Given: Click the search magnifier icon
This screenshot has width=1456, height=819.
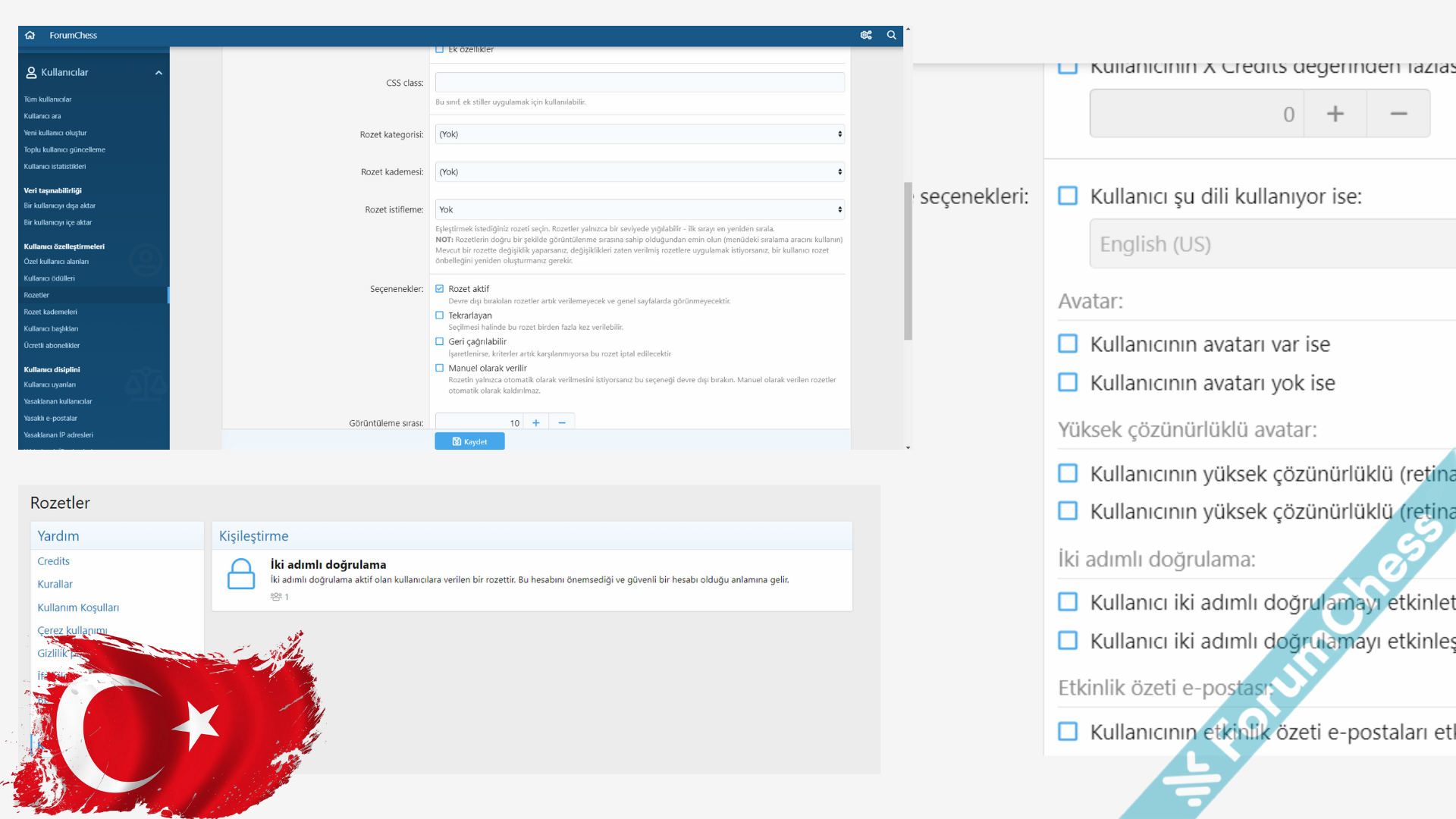Looking at the screenshot, I should coord(892,36).
